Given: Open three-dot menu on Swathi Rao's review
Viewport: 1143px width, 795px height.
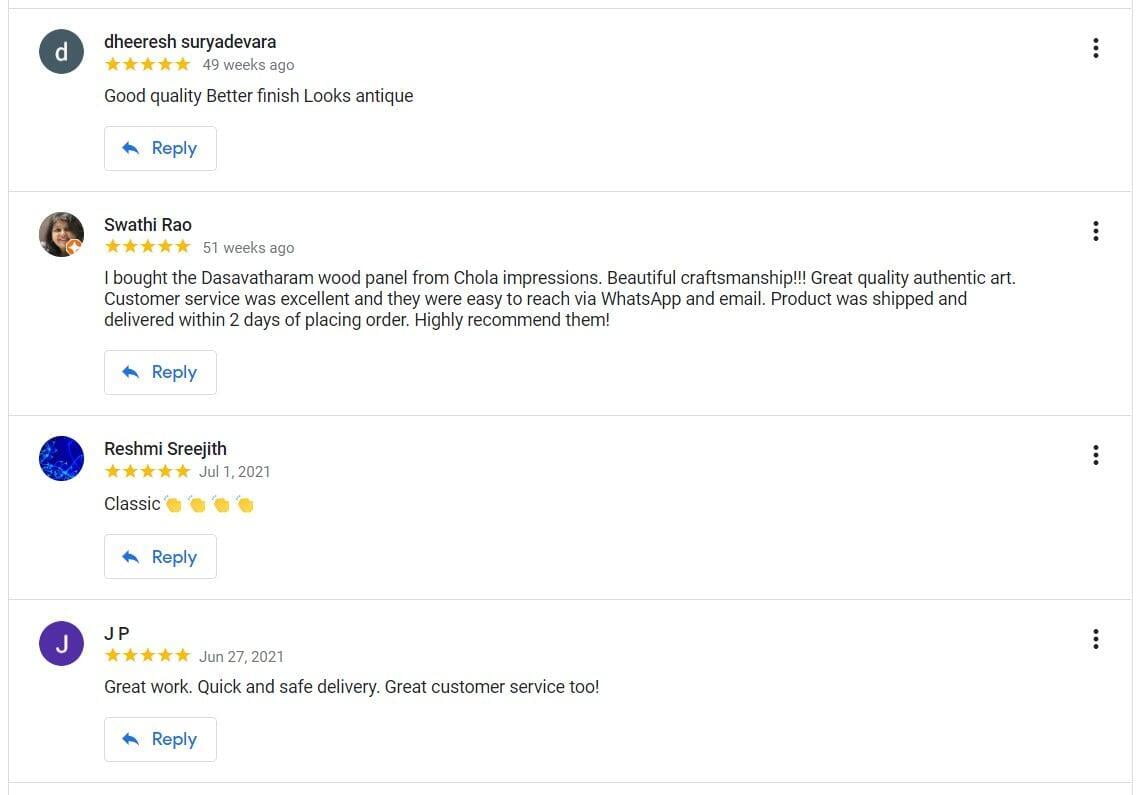Looking at the screenshot, I should pos(1096,231).
